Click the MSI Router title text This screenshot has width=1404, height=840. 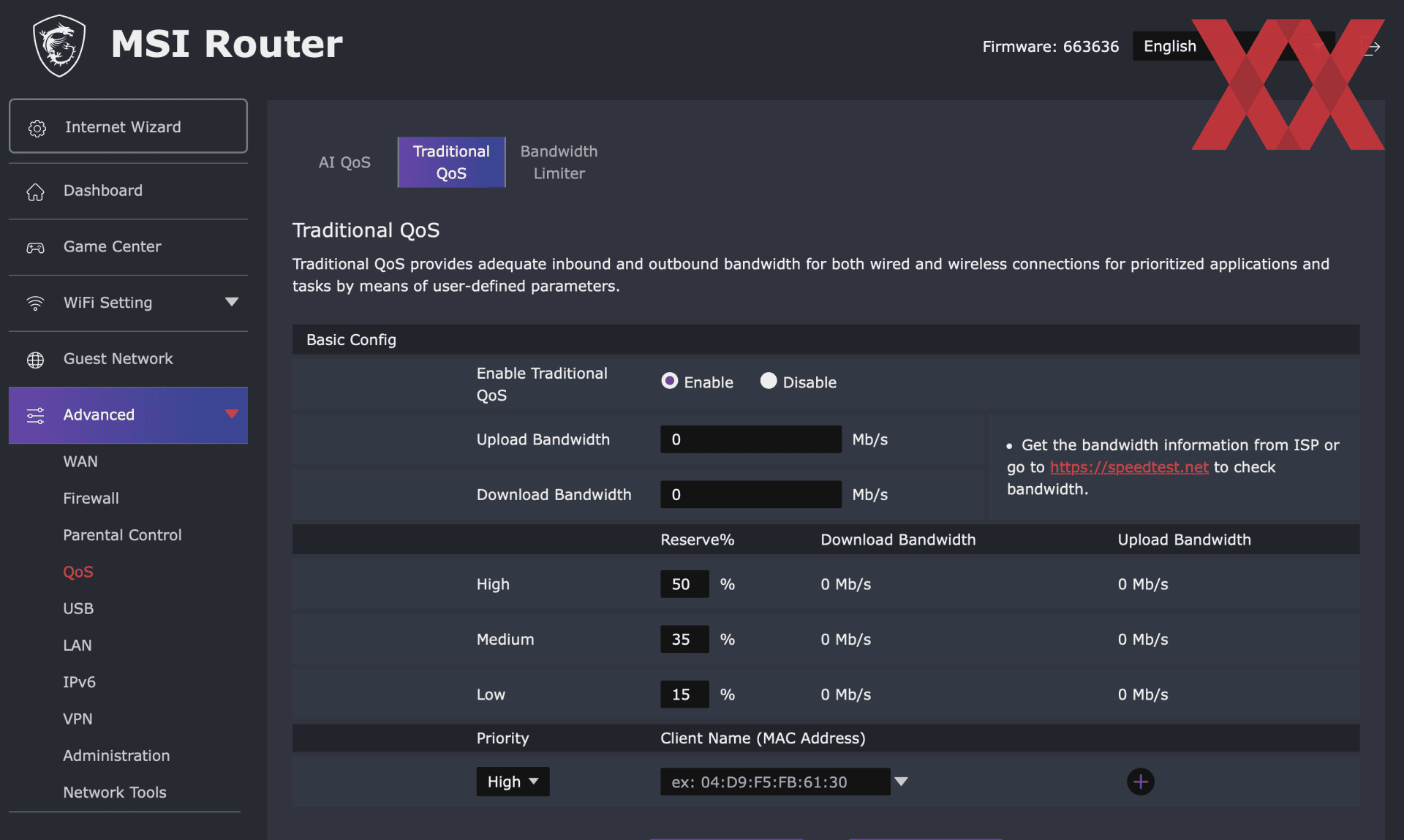click(x=227, y=44)
